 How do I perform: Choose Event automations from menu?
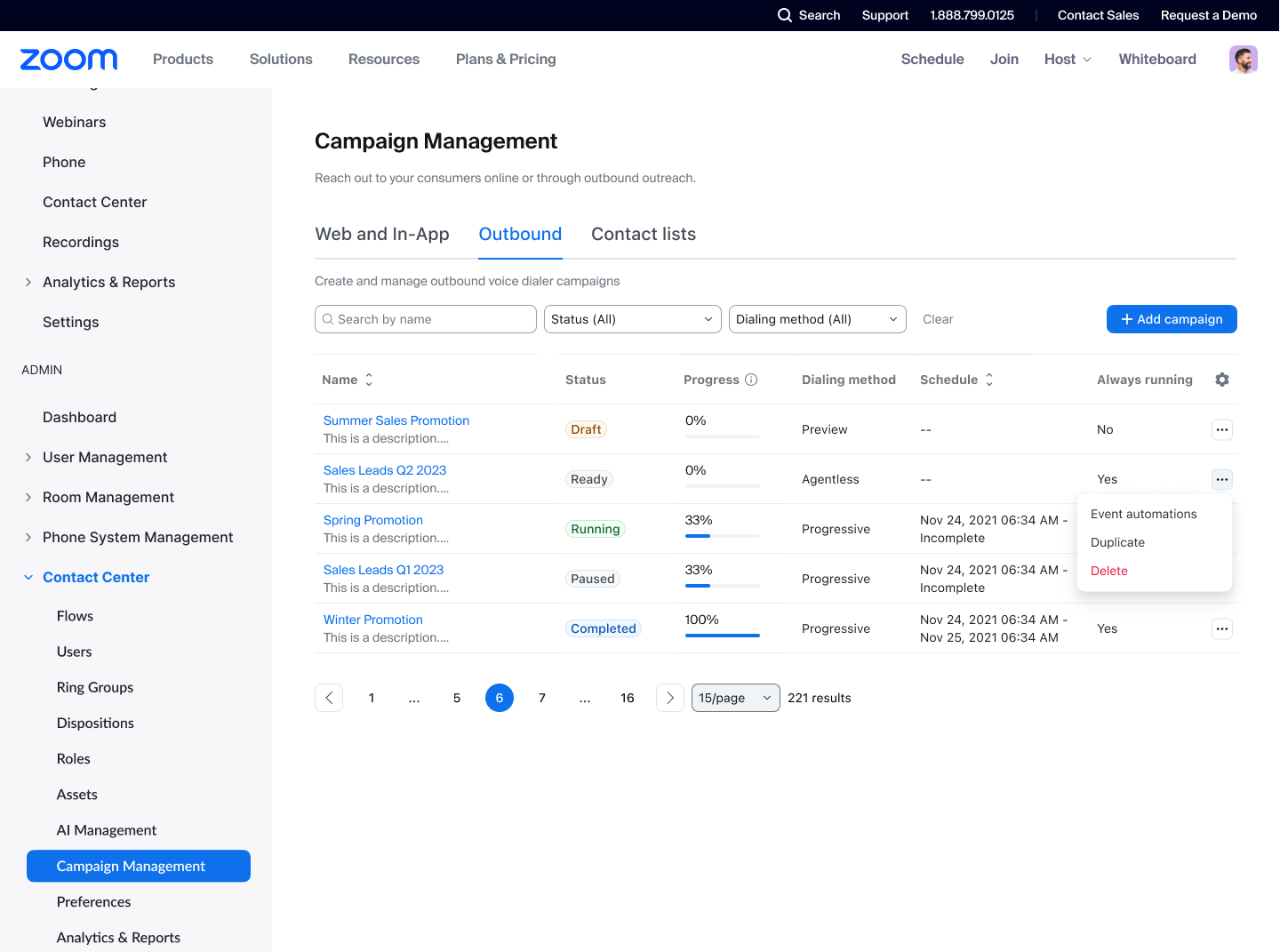(1144, 514)
